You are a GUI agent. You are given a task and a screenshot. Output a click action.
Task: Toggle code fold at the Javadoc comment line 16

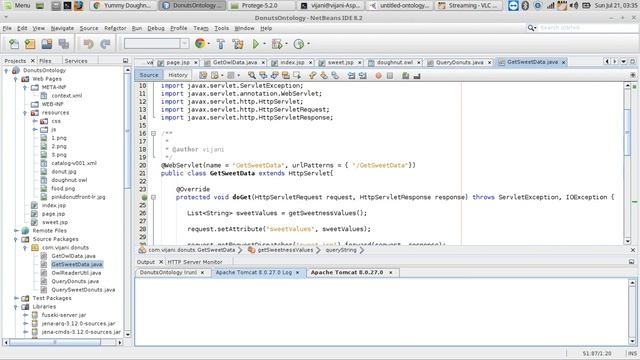pos(153,133)
